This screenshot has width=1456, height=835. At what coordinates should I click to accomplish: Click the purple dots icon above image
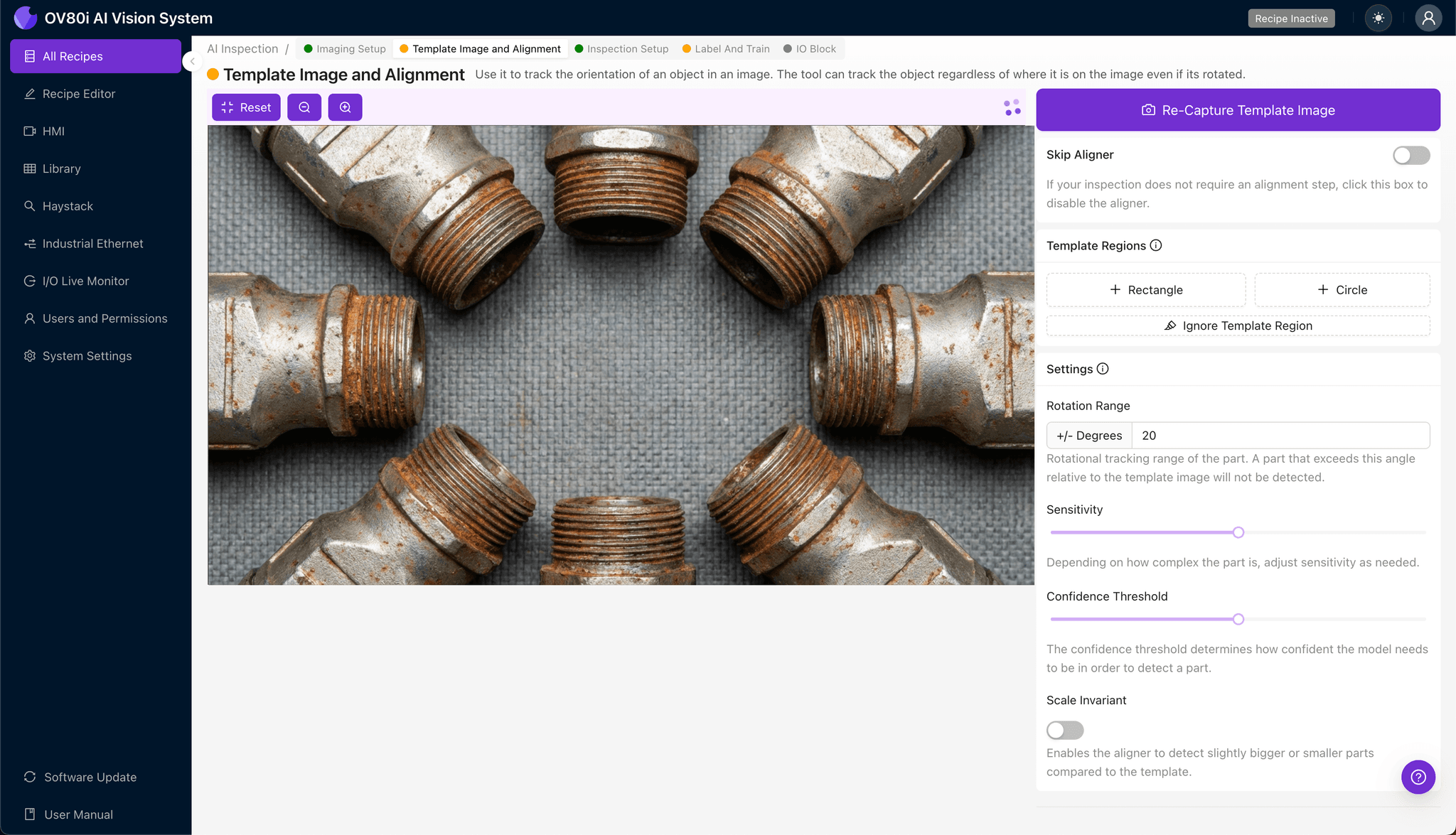point(1012,107)
